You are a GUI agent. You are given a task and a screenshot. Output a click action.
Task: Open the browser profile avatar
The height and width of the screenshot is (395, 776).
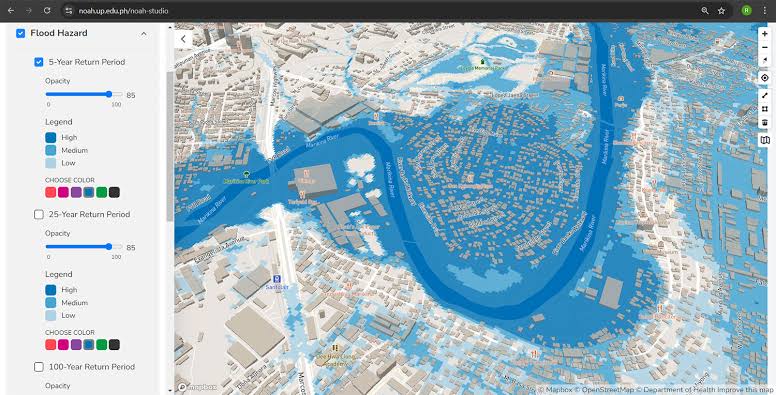point(746,10)
